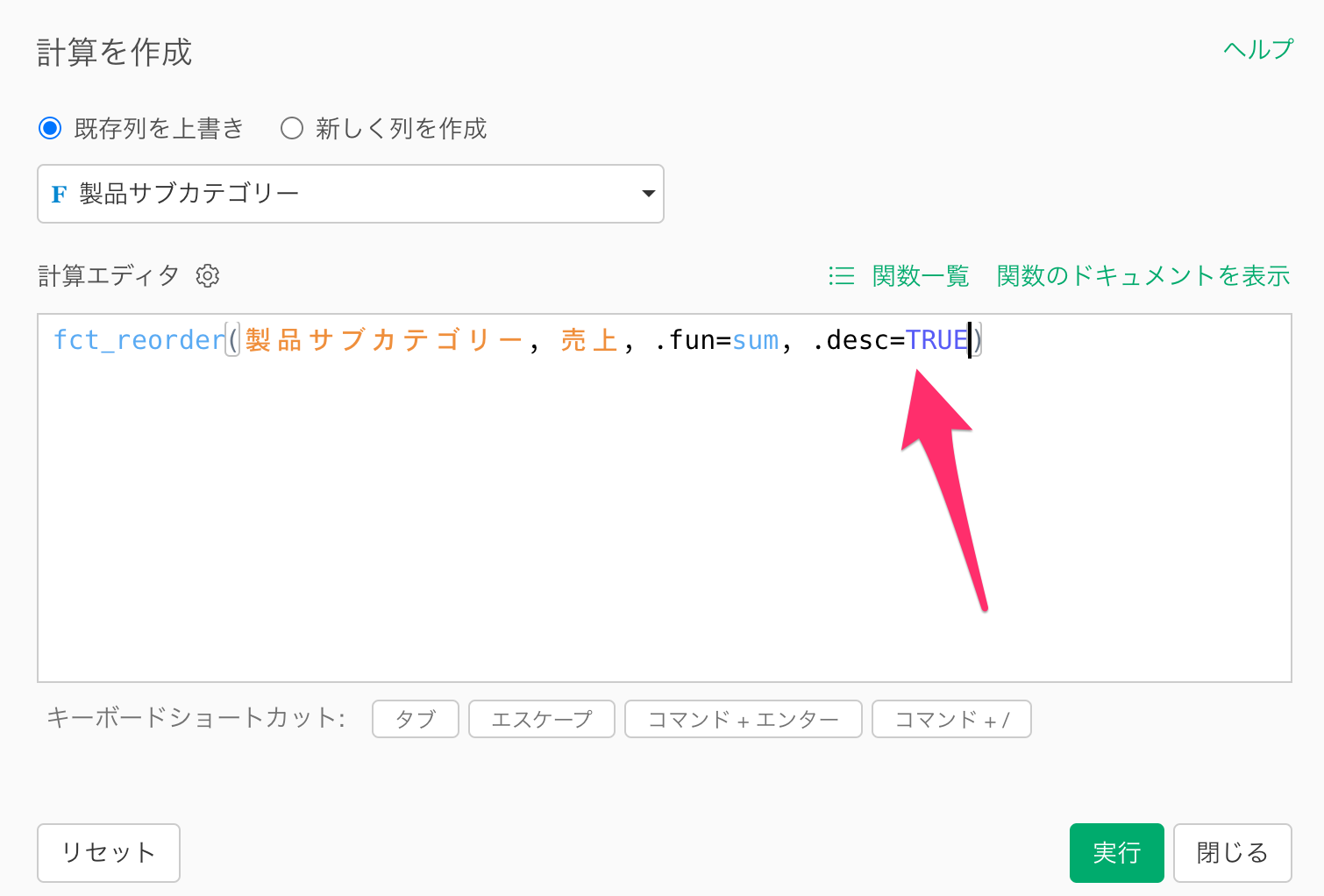Expand the 製品サブカテゴリー column dropdown arrow
The height and width of the screenshot is (896, 1324).
(x=648, y=194)
